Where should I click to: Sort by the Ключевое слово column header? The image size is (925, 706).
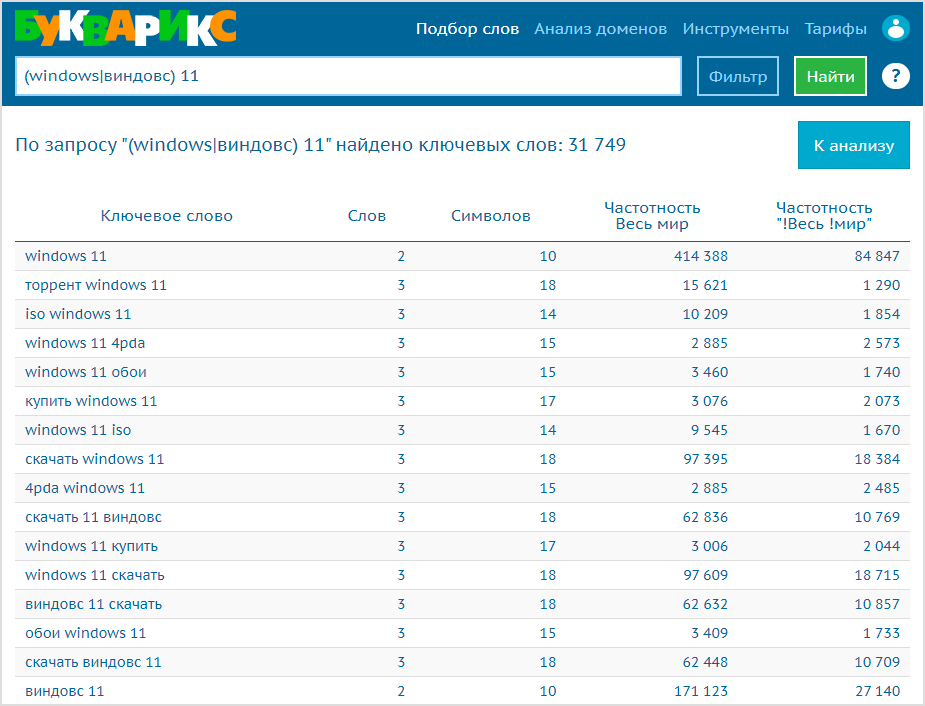166,216
